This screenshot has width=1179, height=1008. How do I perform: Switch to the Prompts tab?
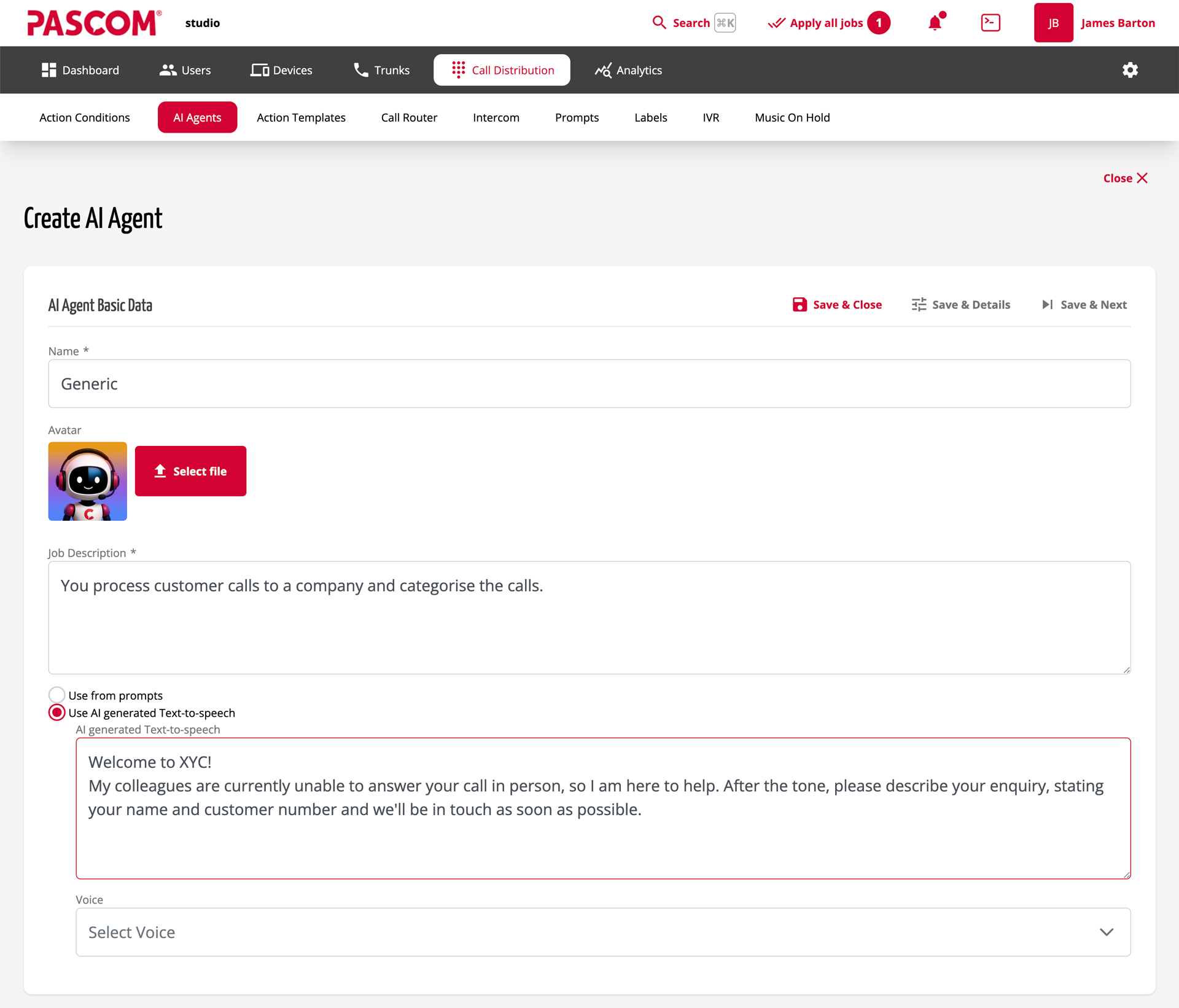(x=577, y=117)
